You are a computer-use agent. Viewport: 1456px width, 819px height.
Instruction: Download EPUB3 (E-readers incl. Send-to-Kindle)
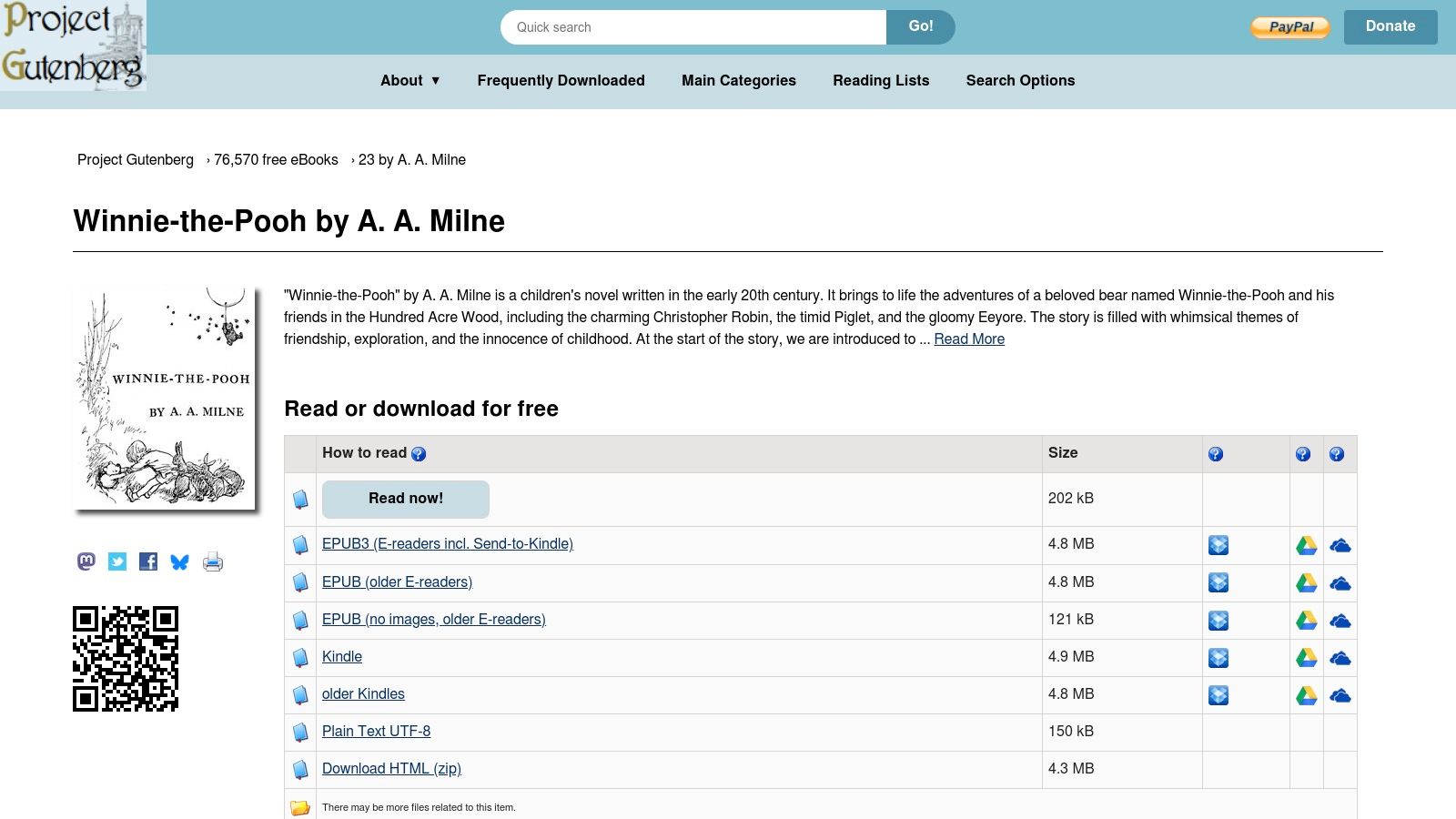[x=448, y=544]
